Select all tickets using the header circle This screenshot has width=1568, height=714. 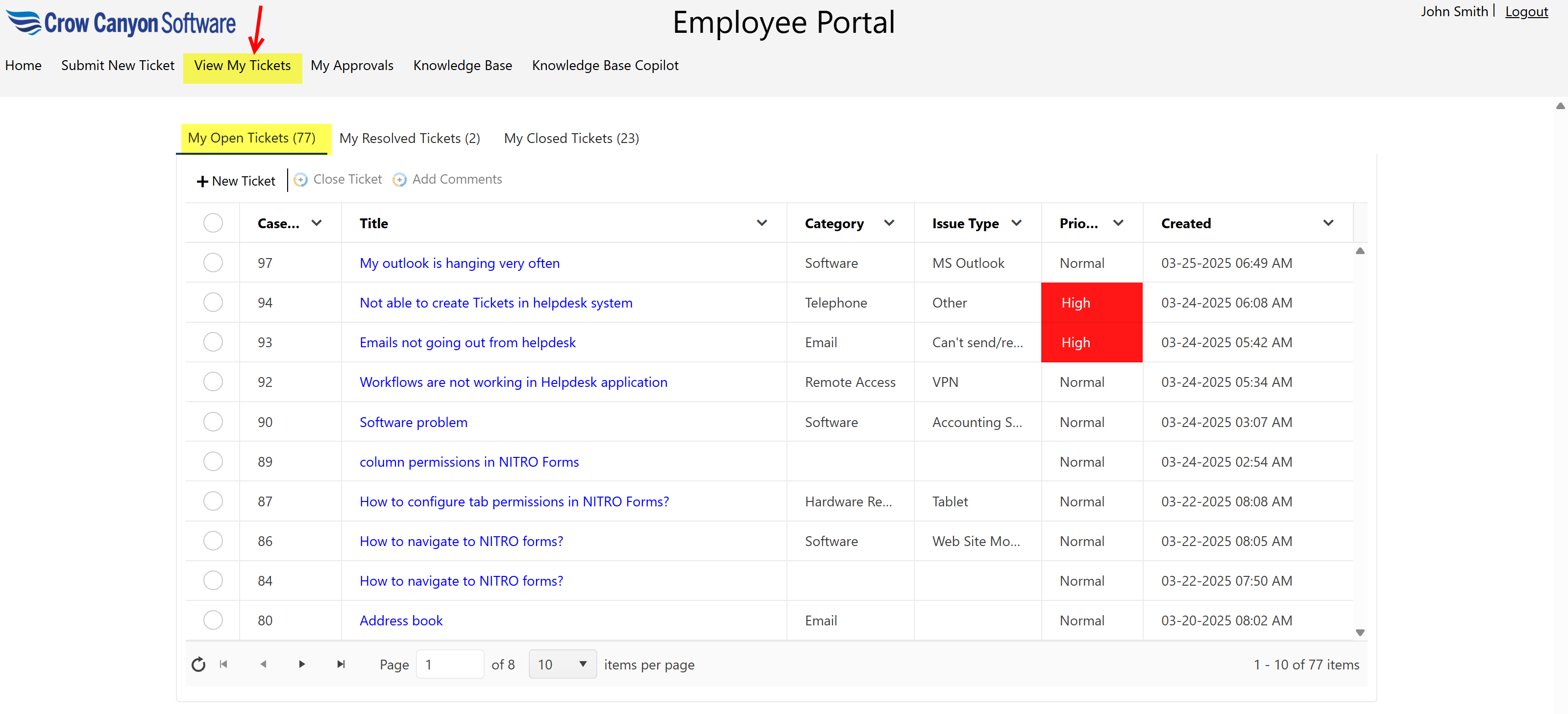(213, 223)
